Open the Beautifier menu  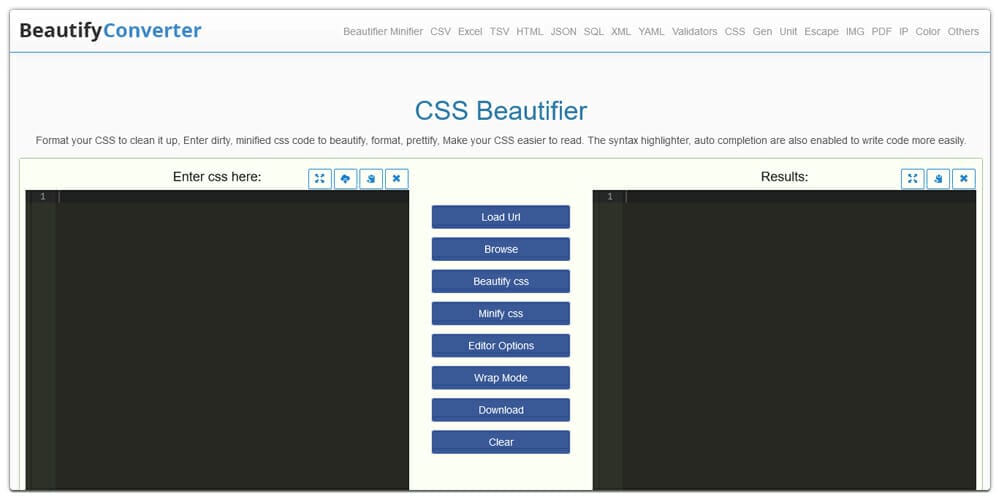365,31
